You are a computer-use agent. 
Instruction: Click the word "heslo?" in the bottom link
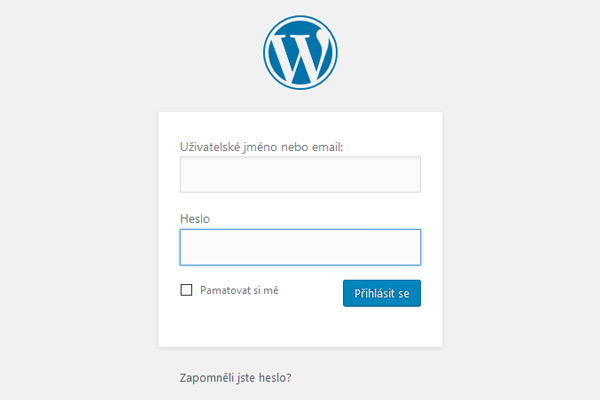pyautogui.click(x=274, y=378)
